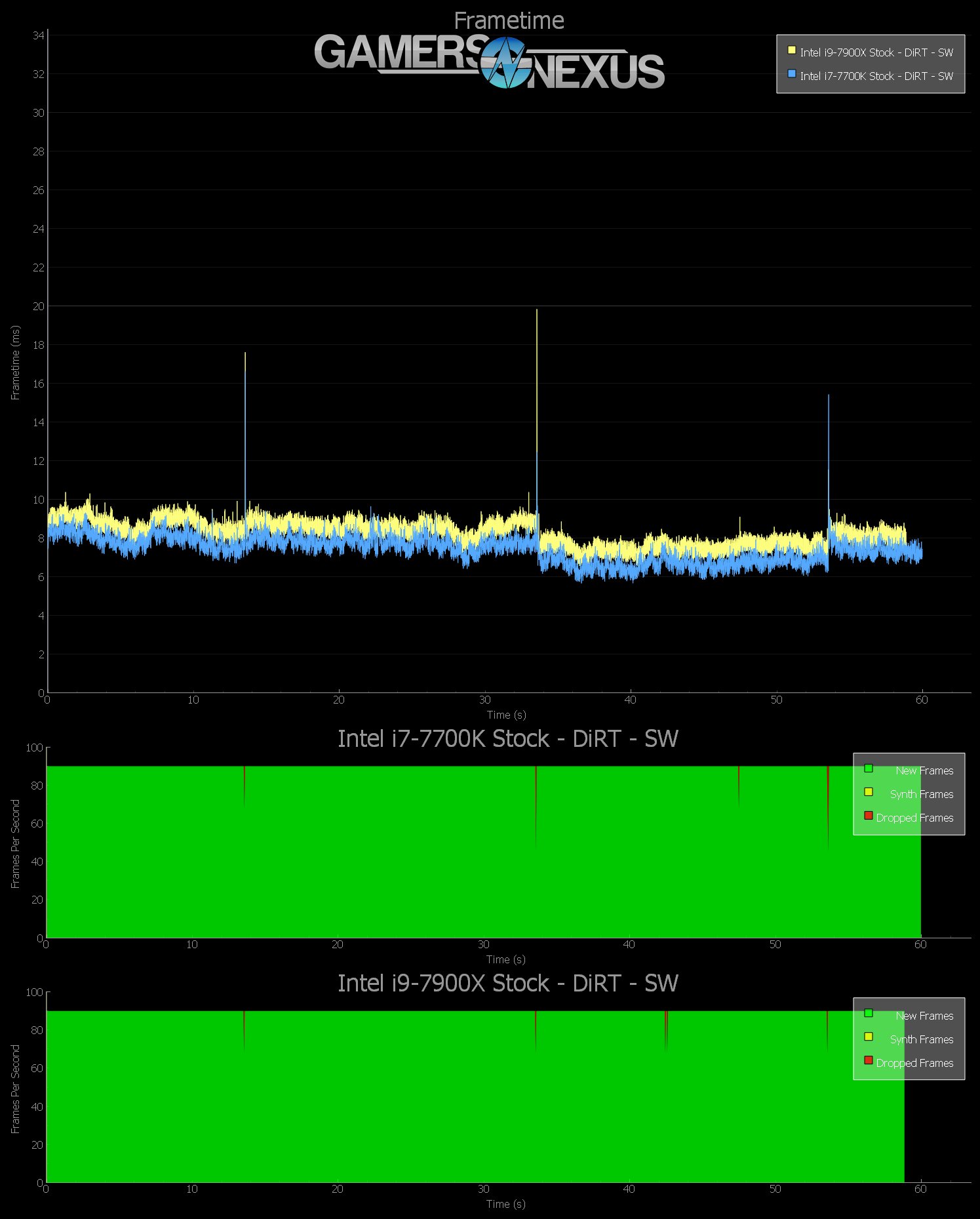
Task: Click legend label 'Intel i9-7900X Stock - DiRT - SW'
Action: tap(876, 52)
